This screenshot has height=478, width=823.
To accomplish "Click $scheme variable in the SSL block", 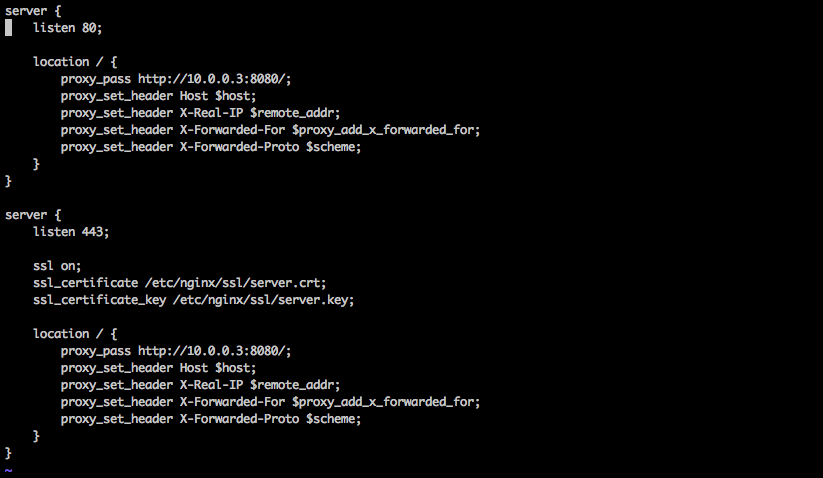I will (x=333, y=418).
